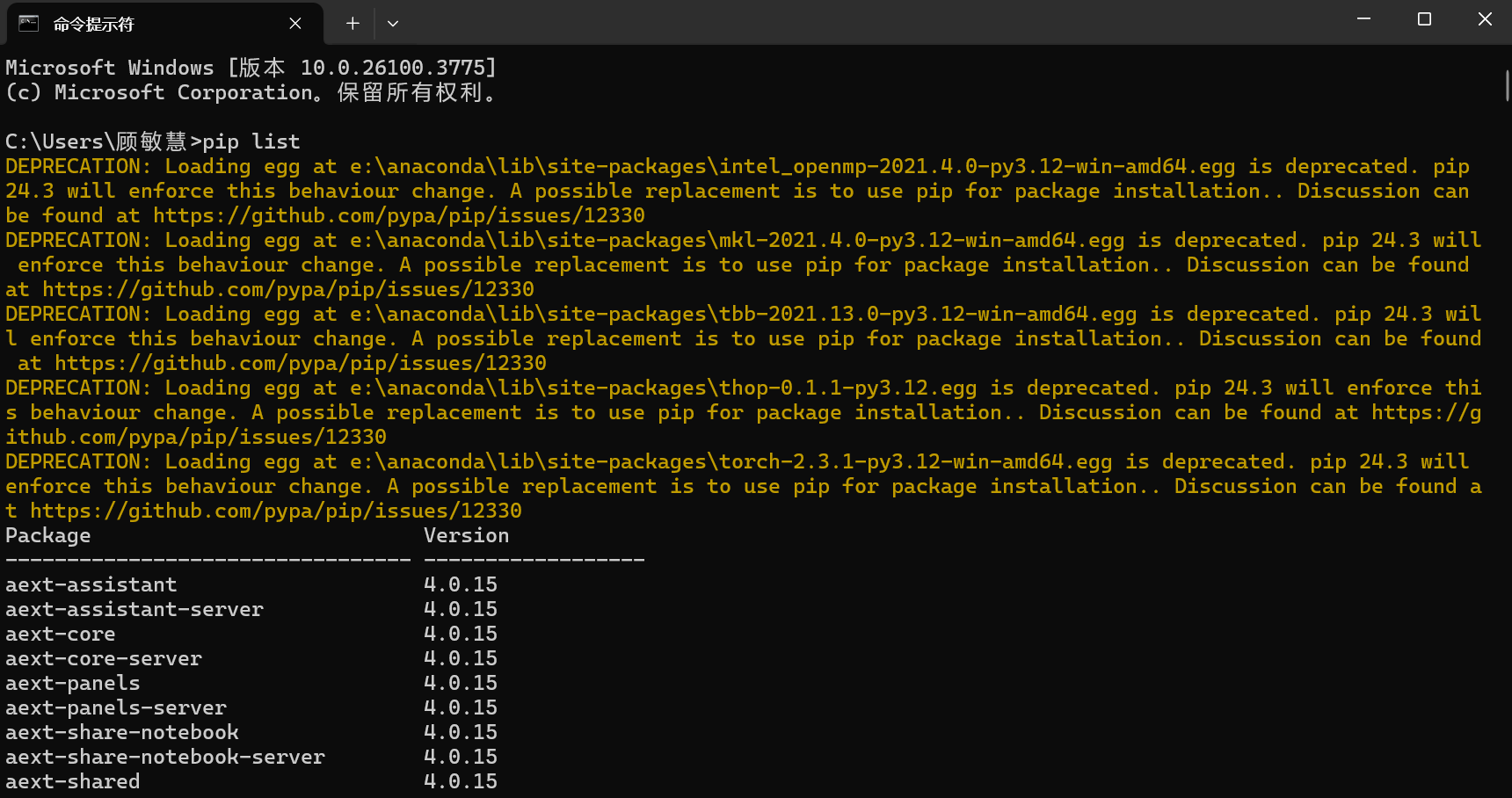Click the 'Version' column header
This screenshot has width=1512, height=798.
coord(467,534)
